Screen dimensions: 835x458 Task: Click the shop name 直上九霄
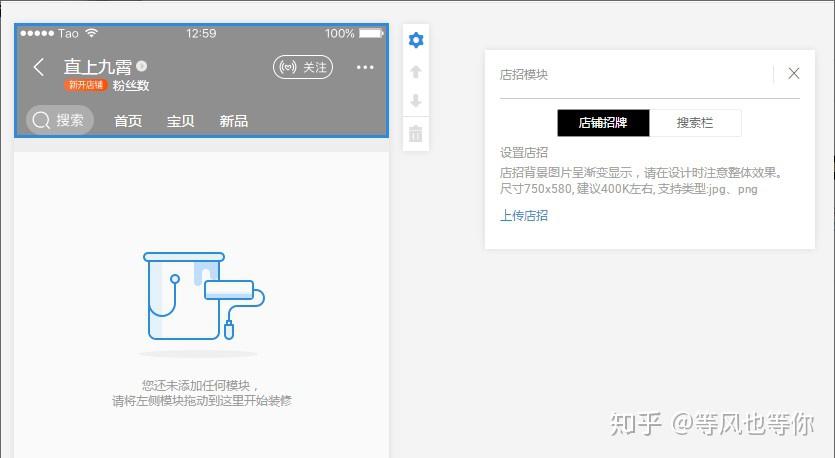[97, 67]
